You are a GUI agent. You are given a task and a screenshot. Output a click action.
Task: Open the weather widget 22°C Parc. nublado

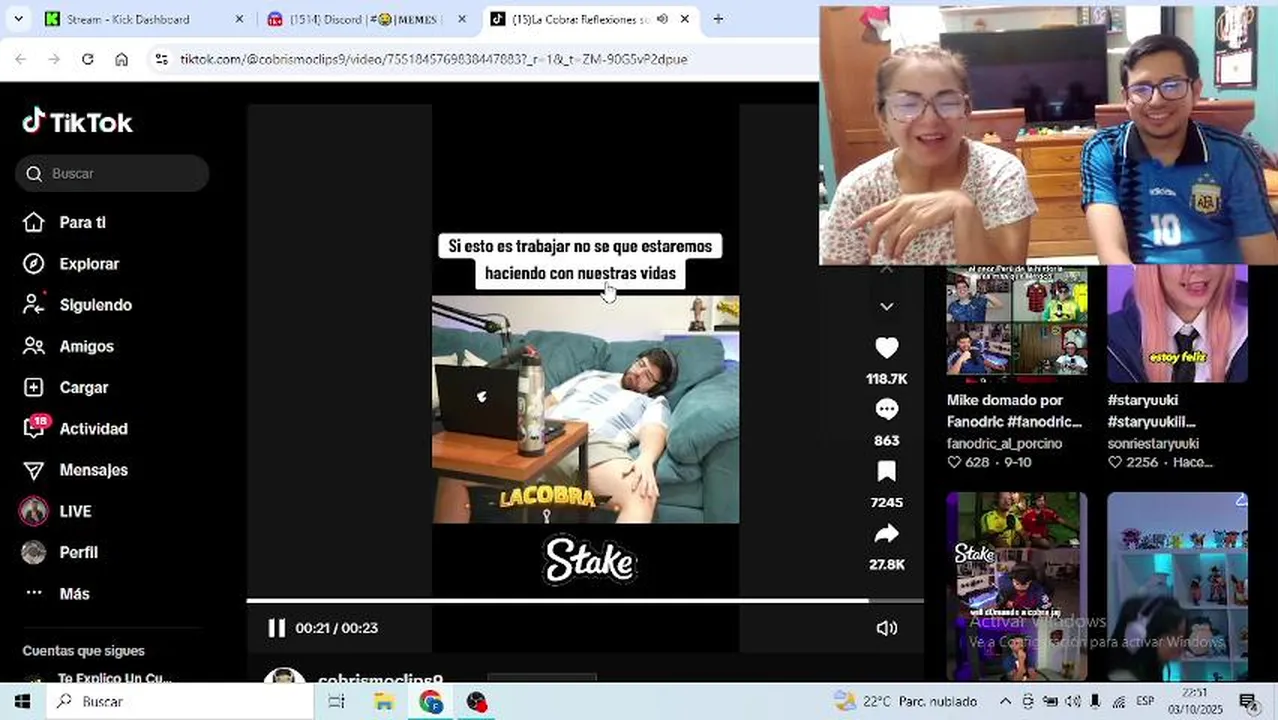[x=905, y=701]
